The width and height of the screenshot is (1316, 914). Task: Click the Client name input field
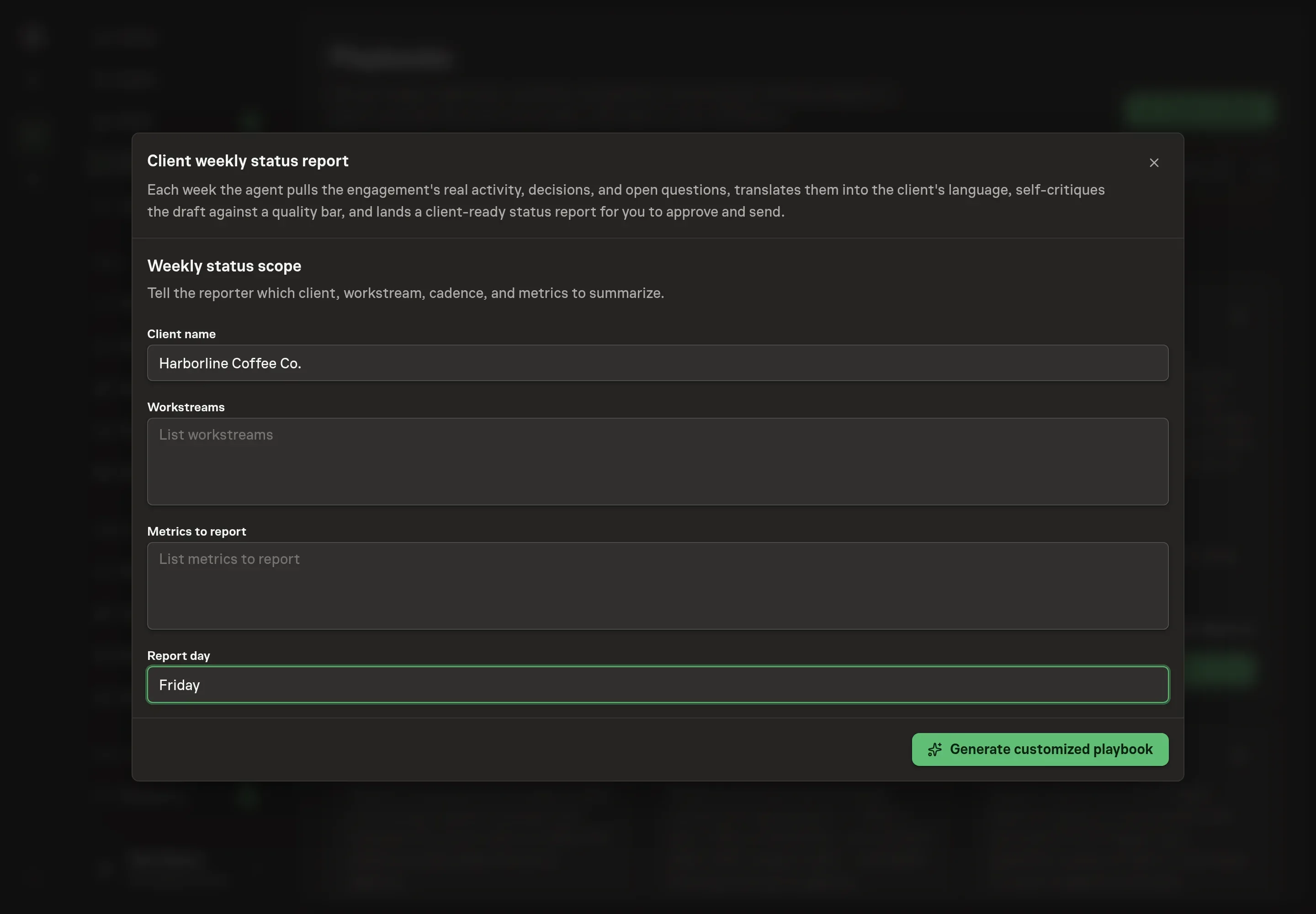click(x=658, y=363)
